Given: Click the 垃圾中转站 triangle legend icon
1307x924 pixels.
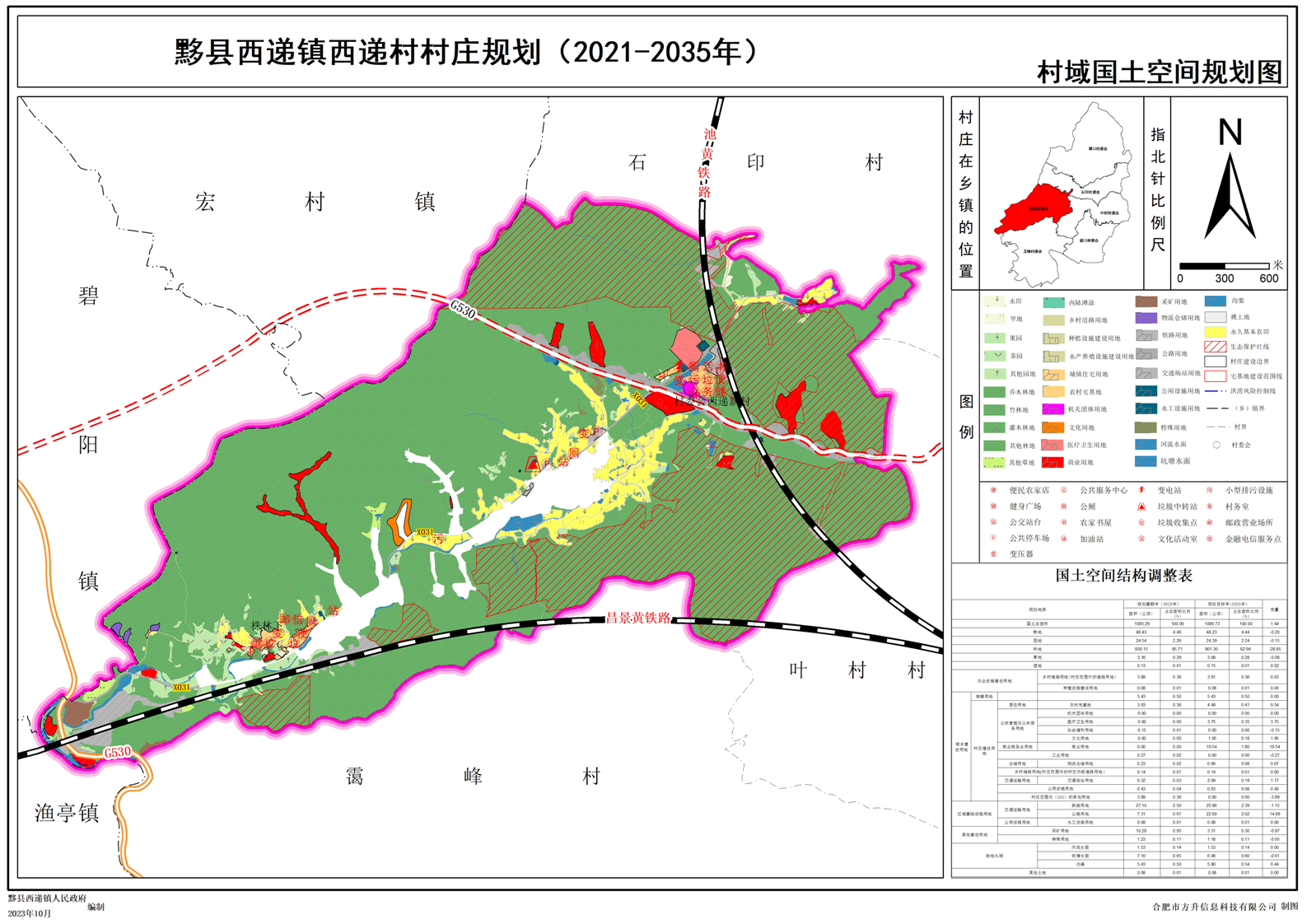Looking at the screenshot, I should (x=1141, y=506).
